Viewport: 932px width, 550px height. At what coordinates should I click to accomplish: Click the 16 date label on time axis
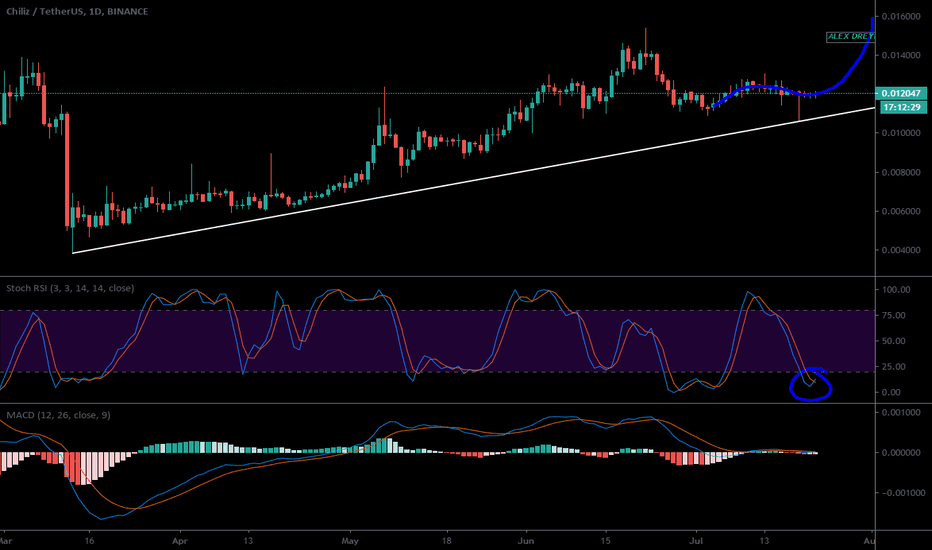click(89, 541)
